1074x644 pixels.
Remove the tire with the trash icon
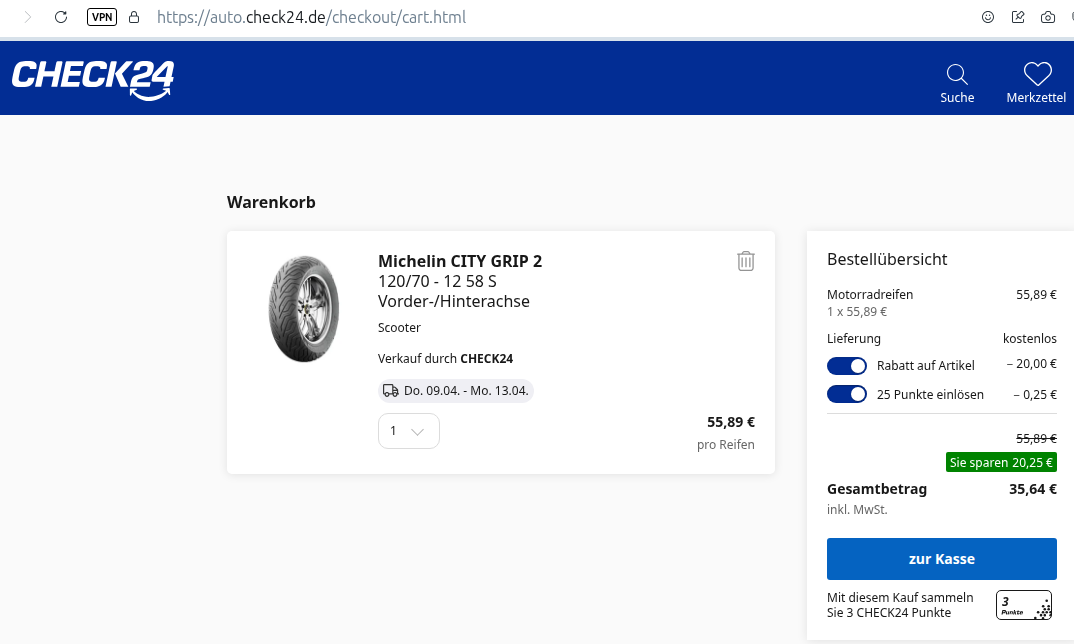pyautogui.click(x=746, y=261)
